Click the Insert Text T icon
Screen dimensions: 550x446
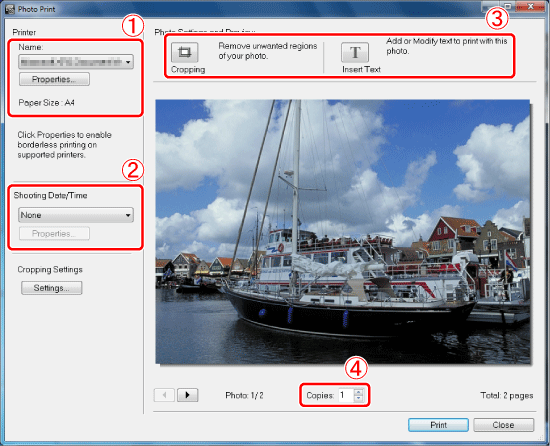tap(355, 52)
